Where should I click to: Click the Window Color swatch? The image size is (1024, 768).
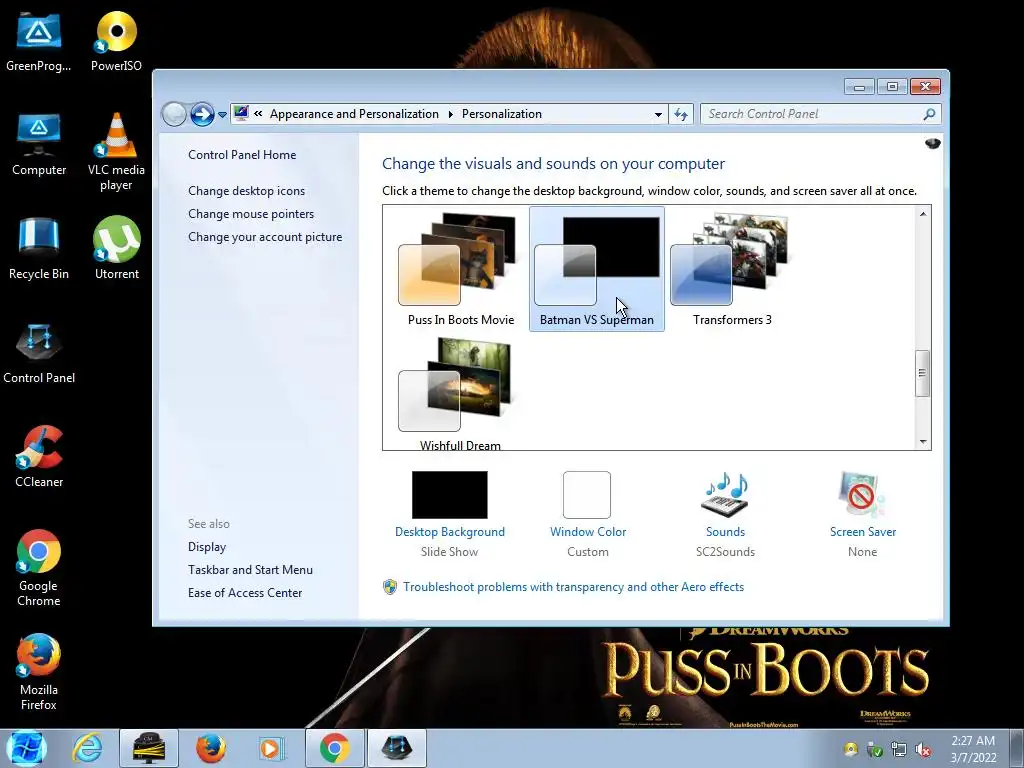(586, 494)
